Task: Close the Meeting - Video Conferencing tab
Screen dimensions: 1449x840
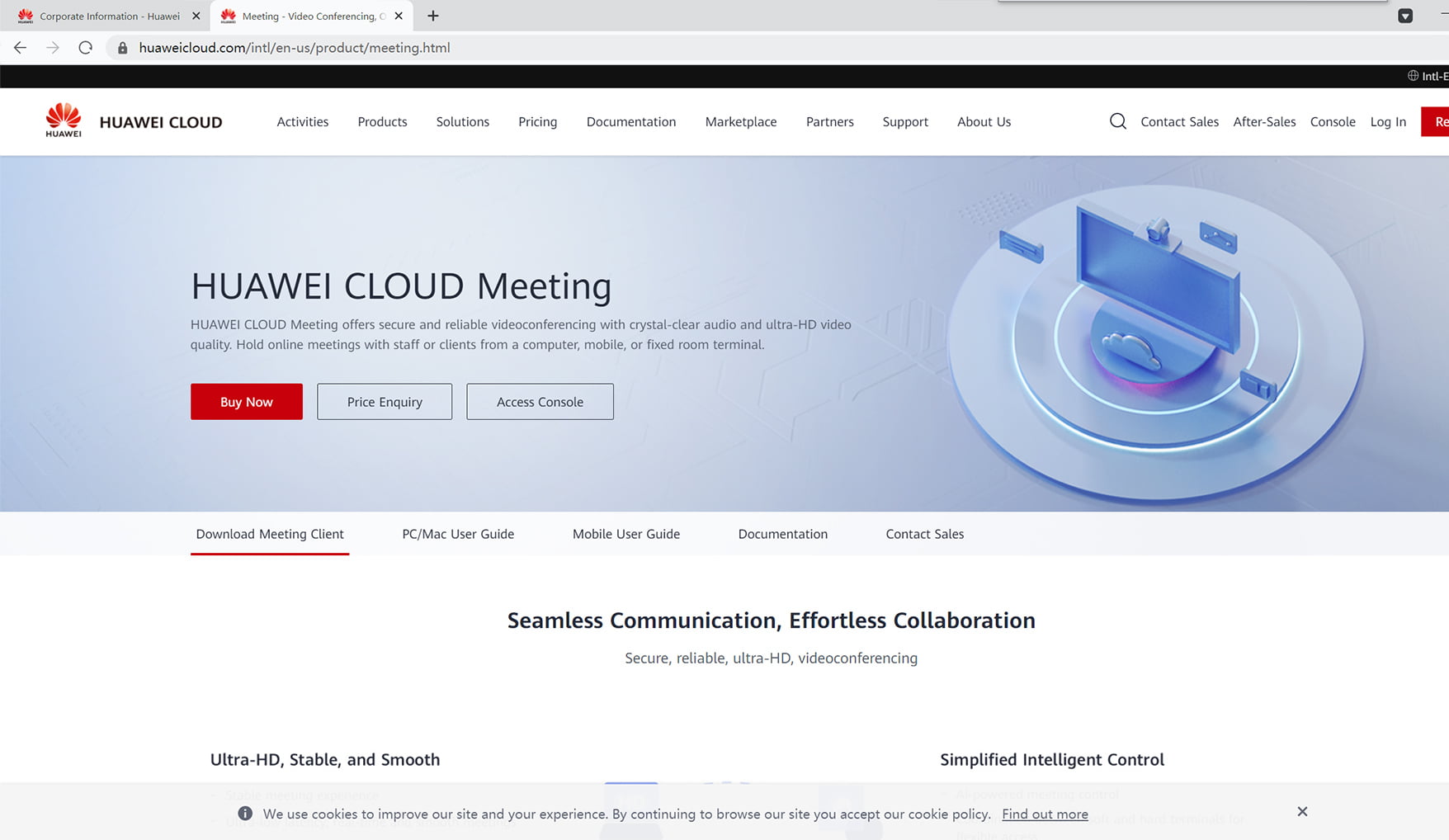Action: 399,16
